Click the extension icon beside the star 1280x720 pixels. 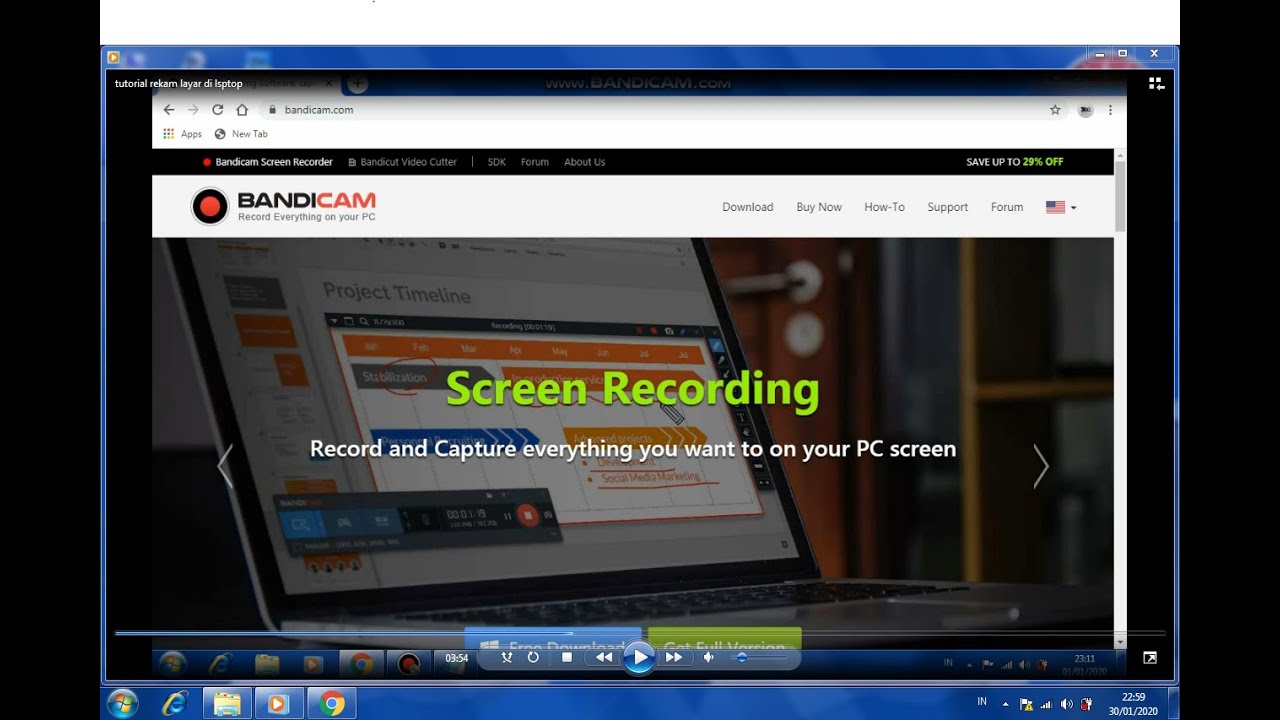[x=1085, y=110]
